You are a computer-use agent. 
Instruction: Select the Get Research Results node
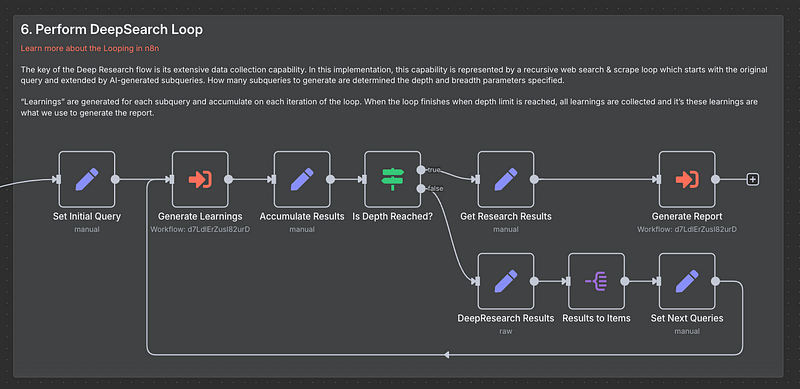pos(506,179)
